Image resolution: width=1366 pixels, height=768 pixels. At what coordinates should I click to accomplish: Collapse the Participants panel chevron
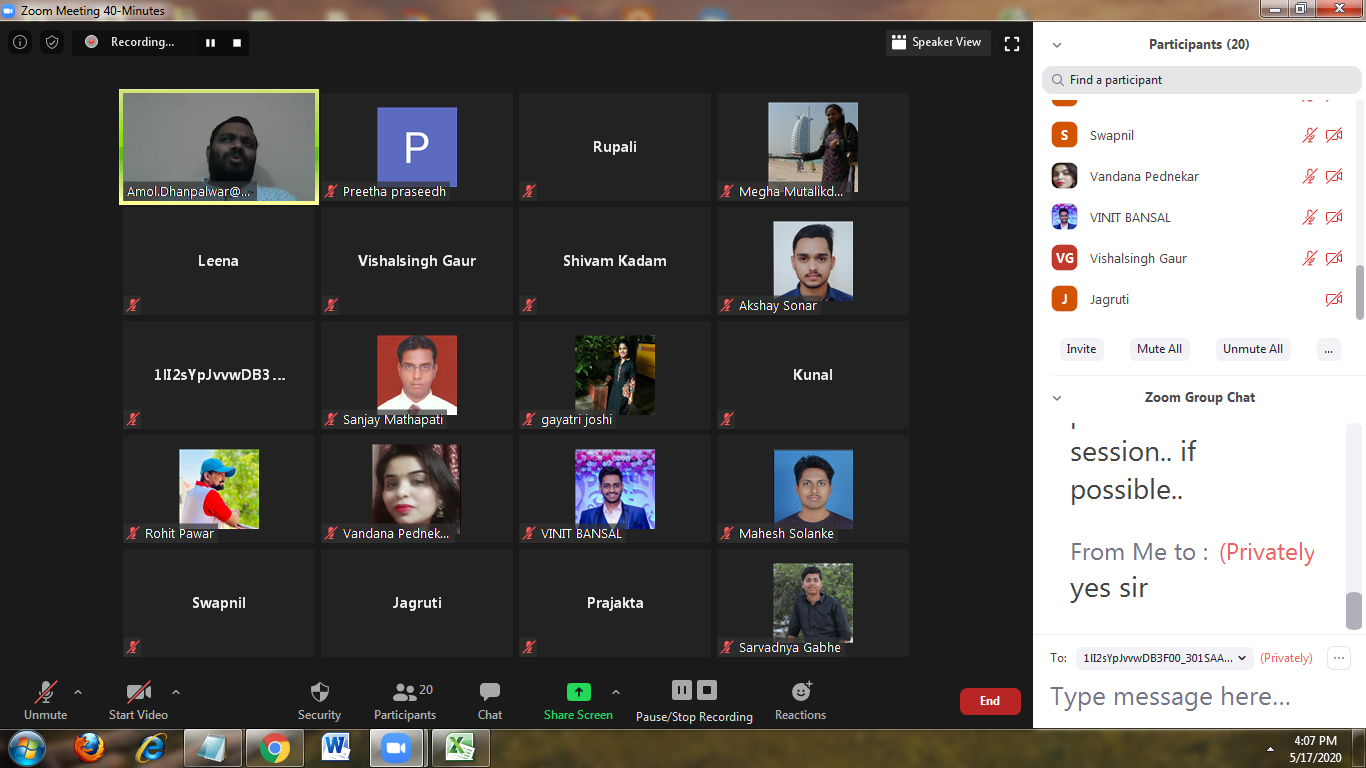(x=1057, y=45)
